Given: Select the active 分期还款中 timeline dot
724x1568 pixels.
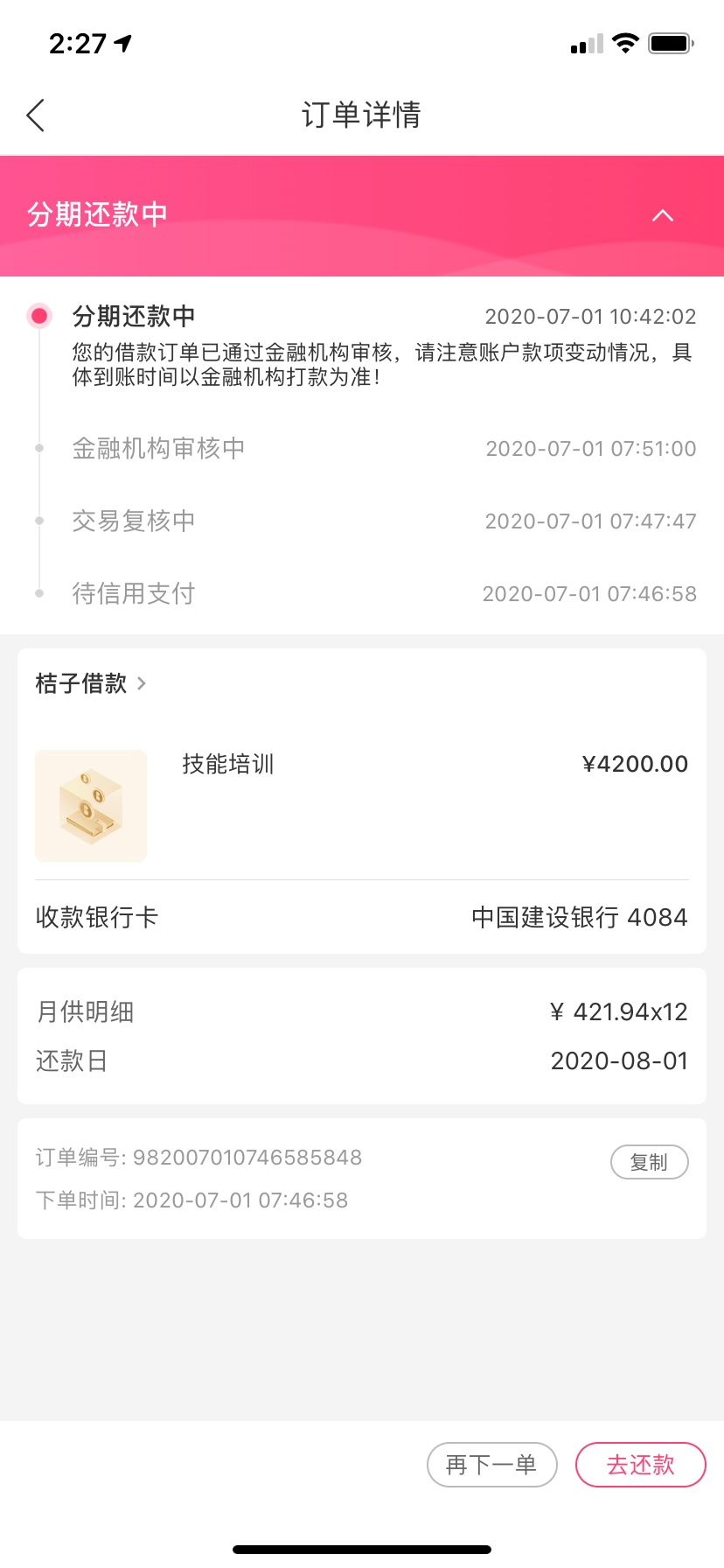Looking at the screenshot, I should 38,316.
